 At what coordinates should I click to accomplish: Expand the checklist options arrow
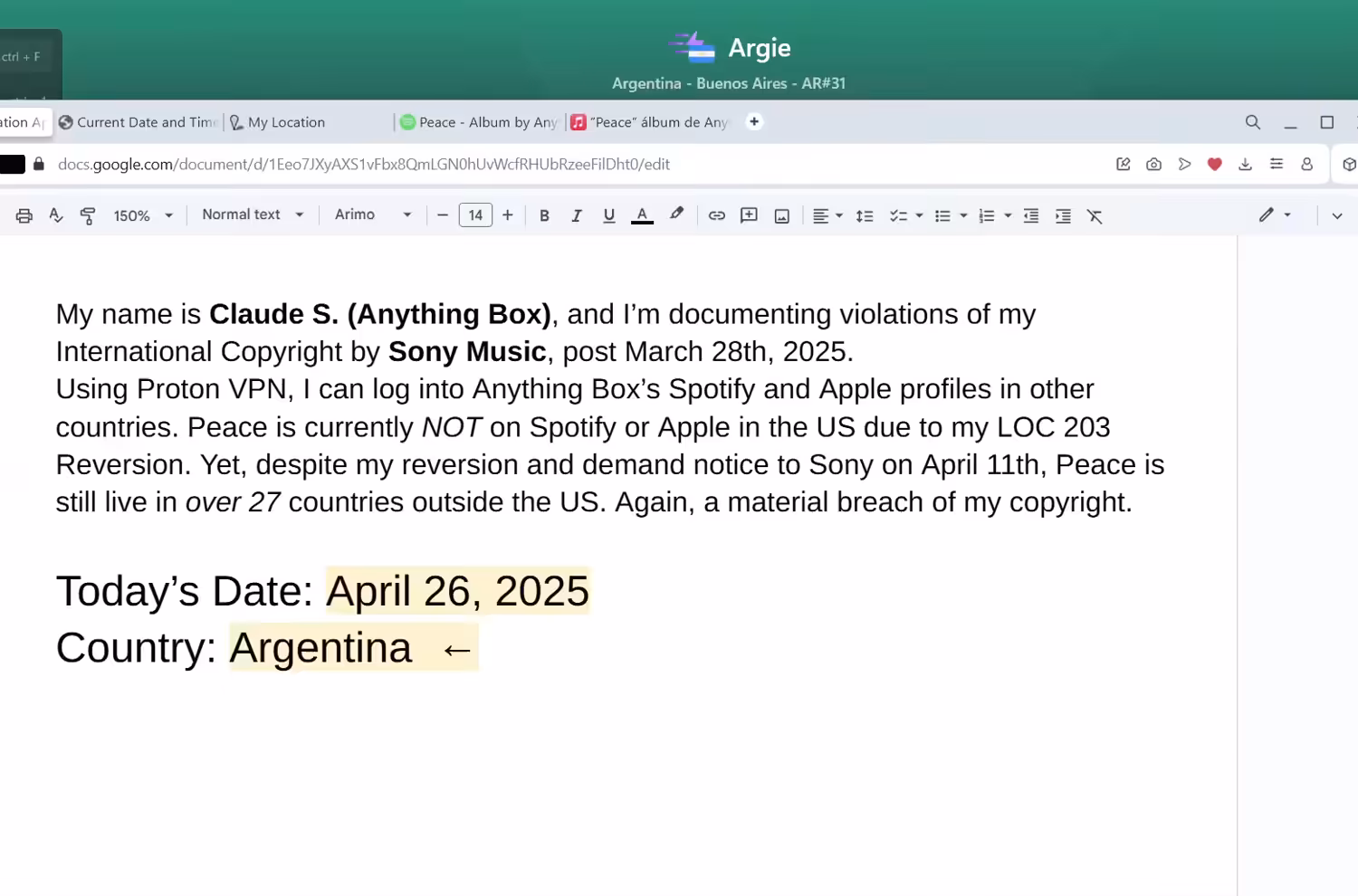click(919, 215)
